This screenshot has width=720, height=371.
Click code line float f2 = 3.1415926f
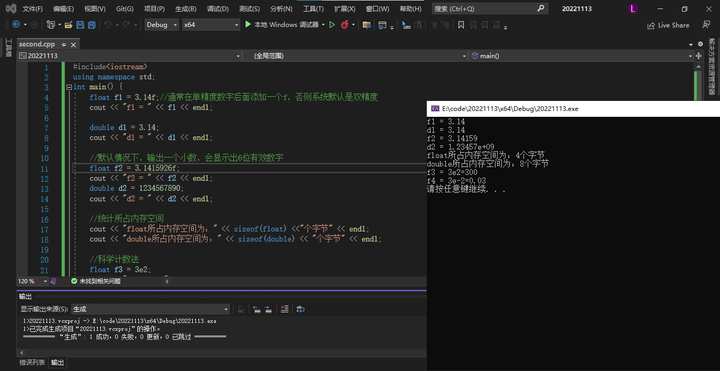(135, 168)
